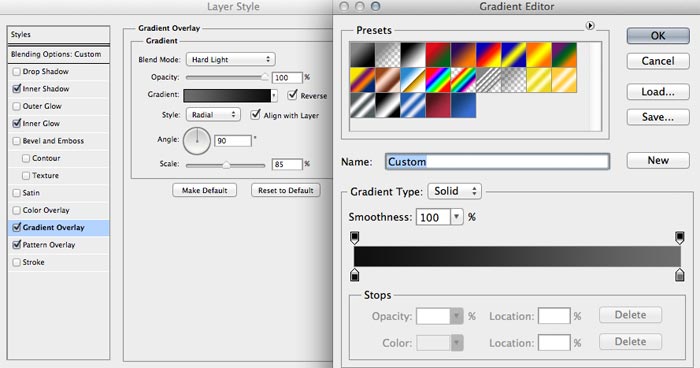This screenshot has height=368, width=700.
Task: Select the right opacity stop above gradient bar
Action: coord(679,237)
